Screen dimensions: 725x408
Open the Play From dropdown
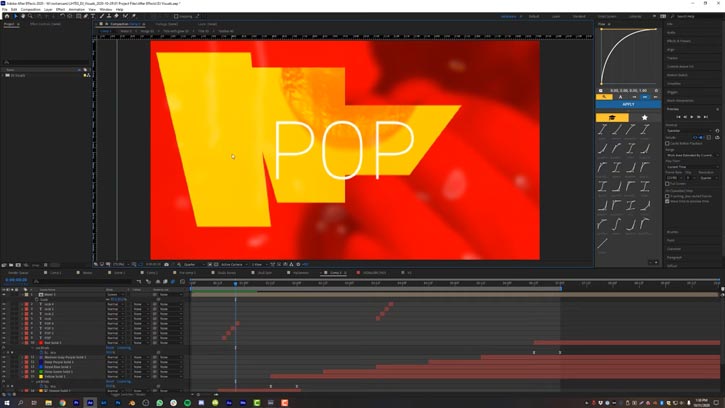pyautogui.click(x=692, y=167)
